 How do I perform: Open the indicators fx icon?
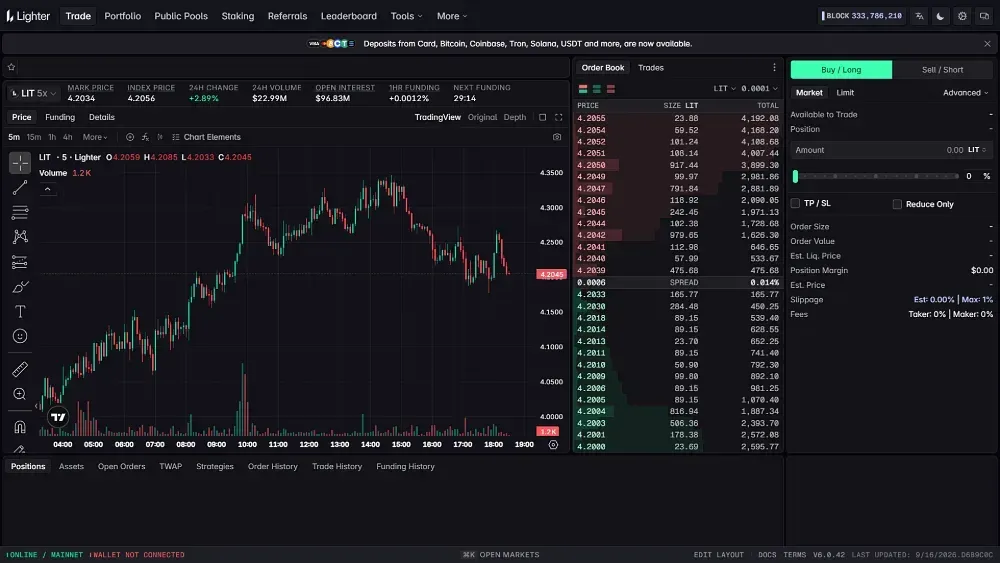coord(145,137)
